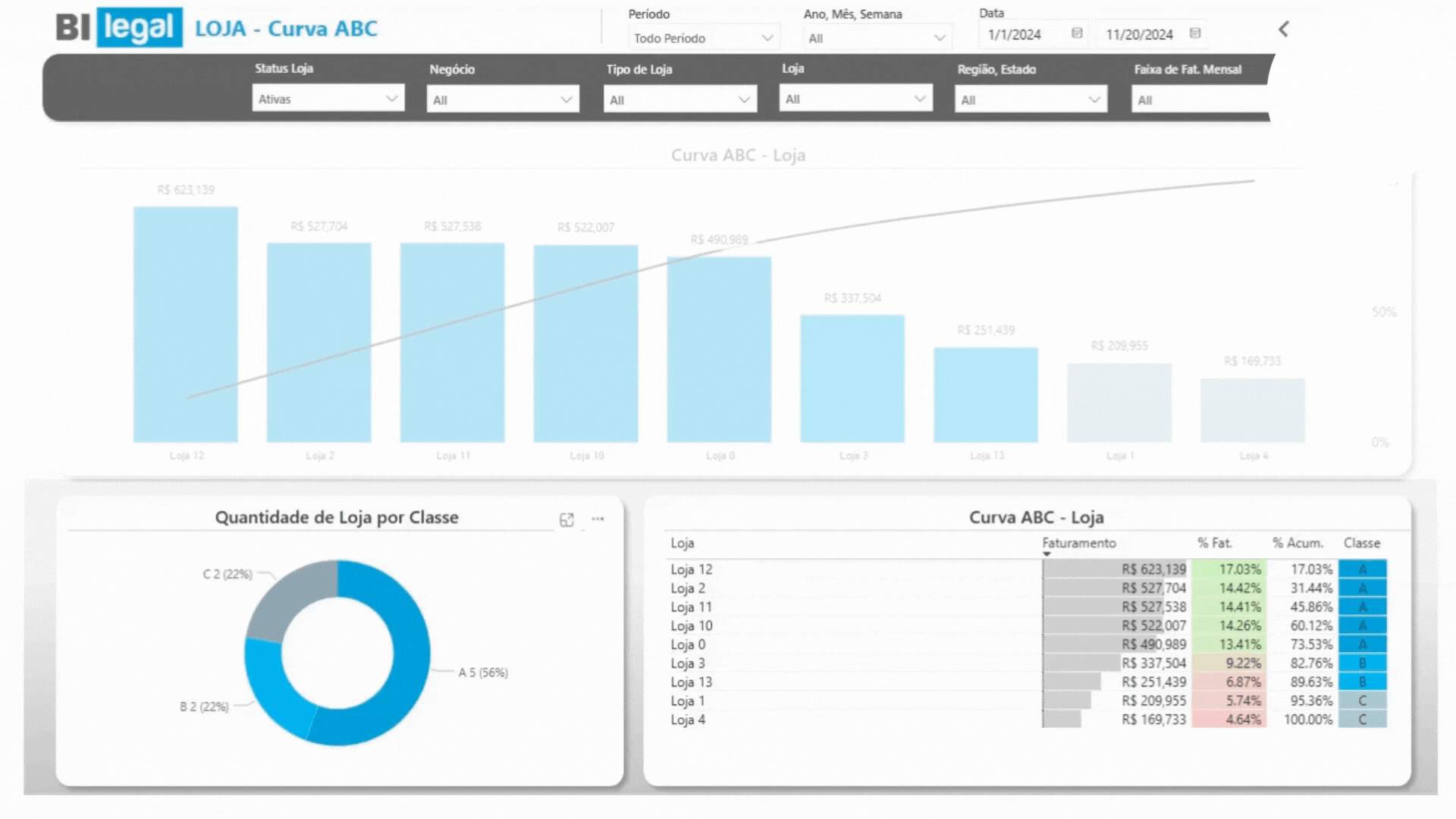This screenshot has height=819, width=1456.
Task: Click Faturamento column sort arrow
Action: (x=1046, y=554)
